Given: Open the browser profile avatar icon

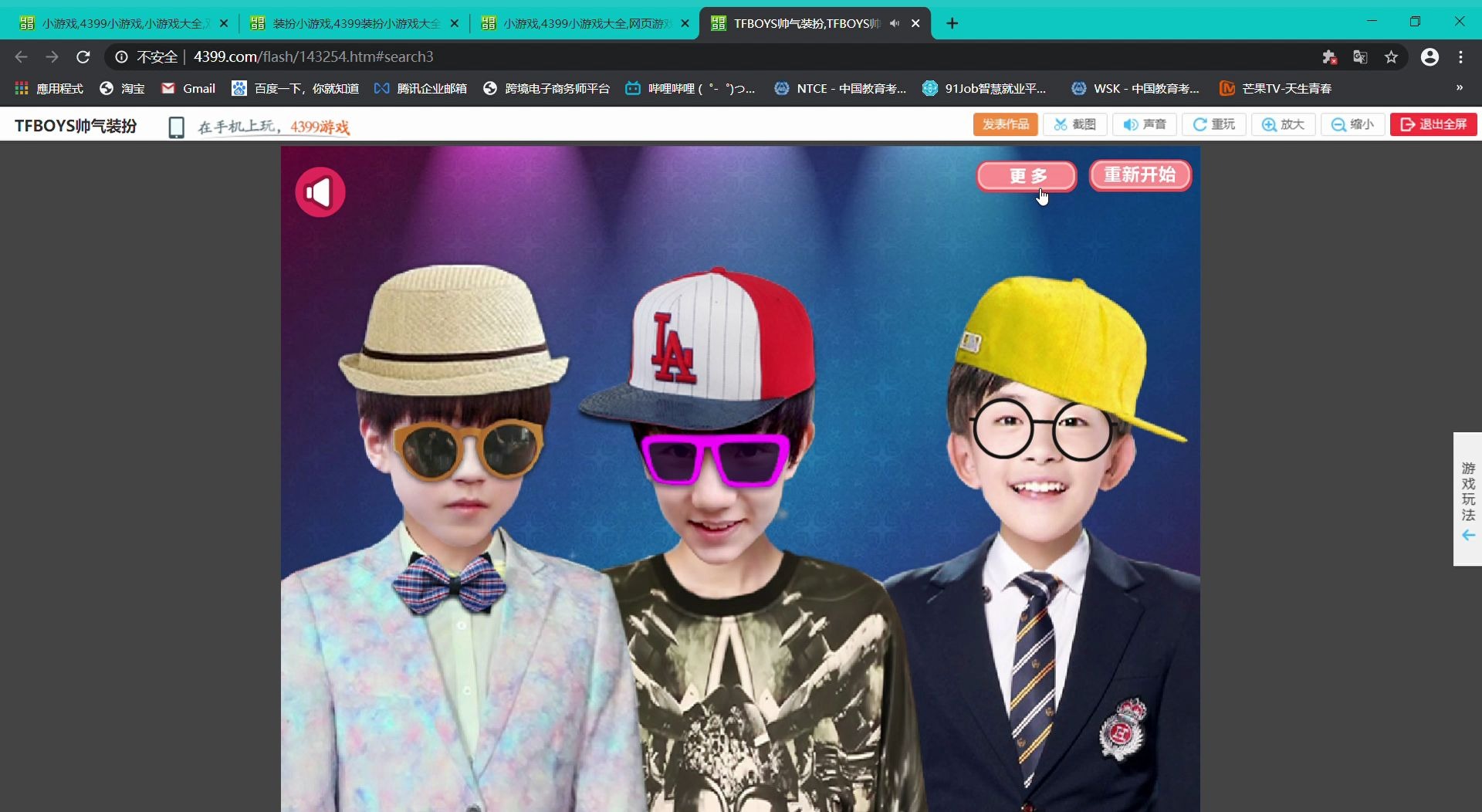Looking at the screenshot, I should coord(1430,56).
